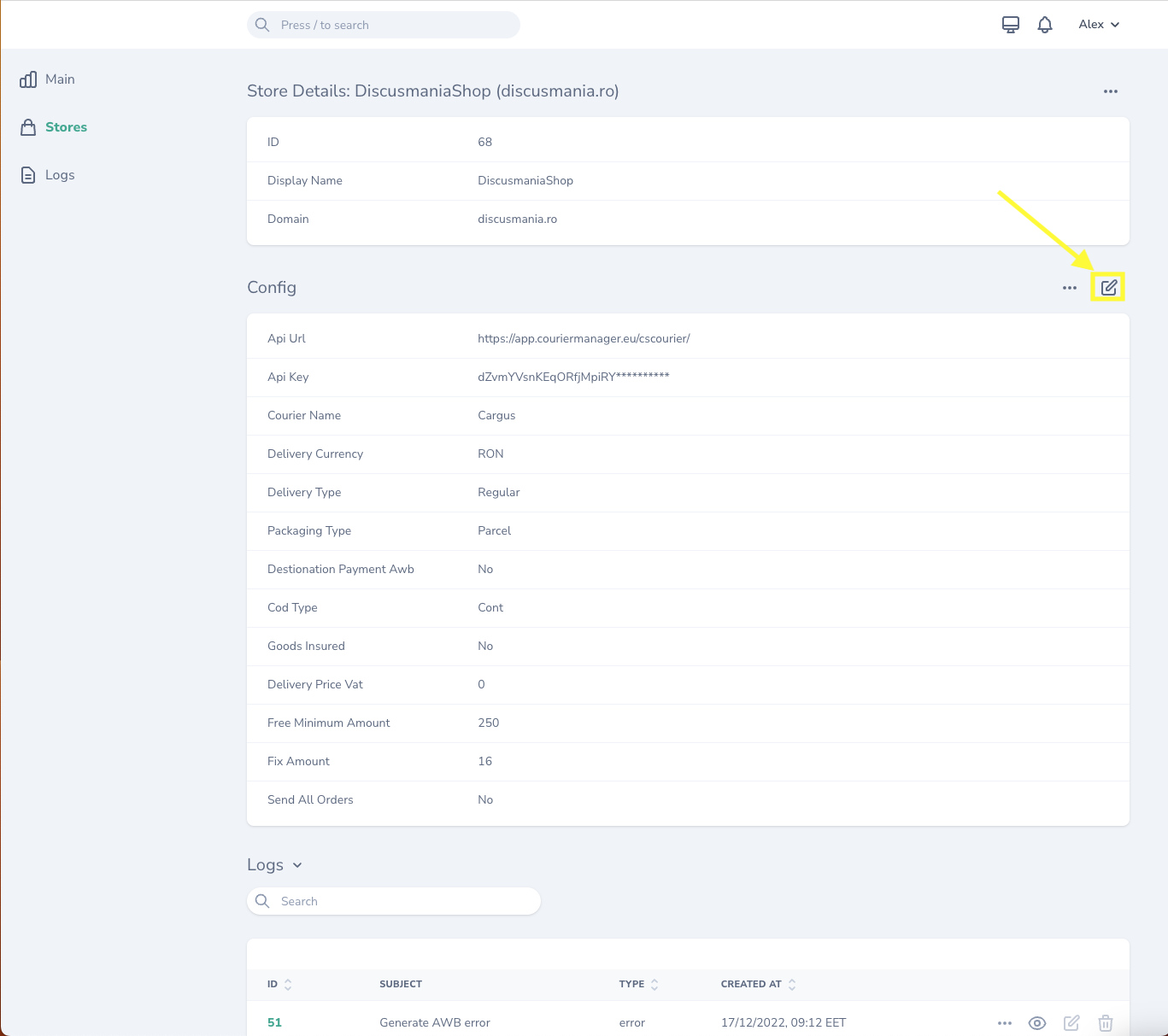Select the masked Api Key value
Viewport: 1168px width, 1036px height.
573,377
